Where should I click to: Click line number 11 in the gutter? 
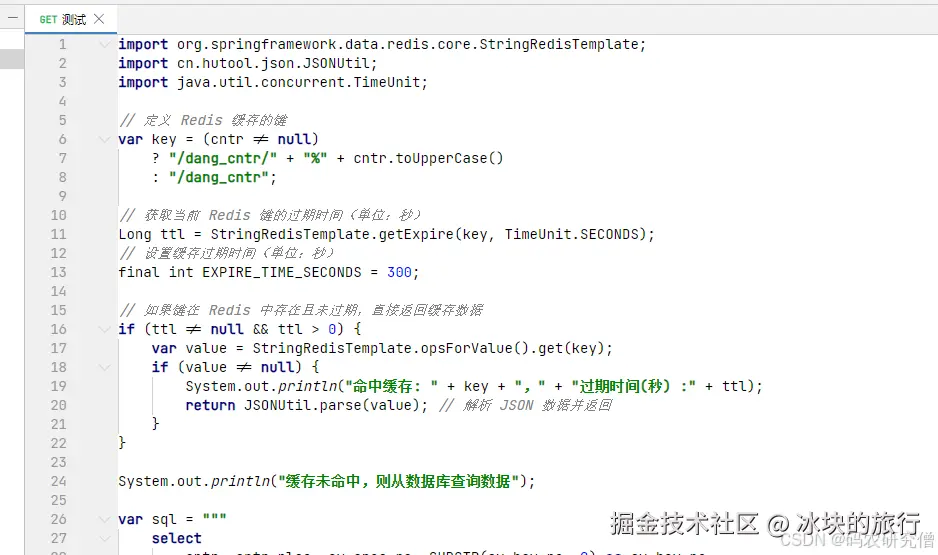tap(59, 234)
